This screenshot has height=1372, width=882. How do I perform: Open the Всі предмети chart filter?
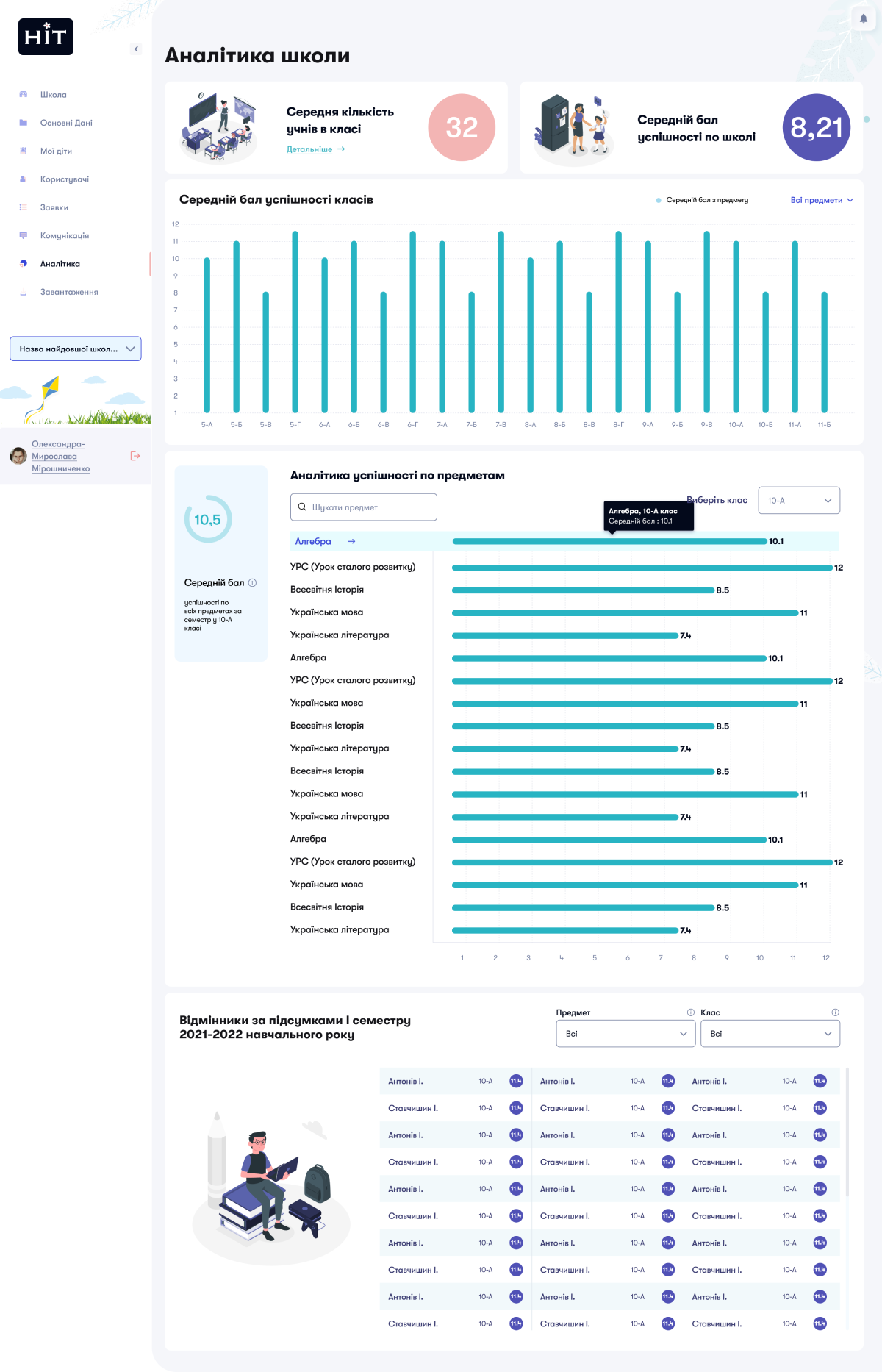click(x=821, y=200)
